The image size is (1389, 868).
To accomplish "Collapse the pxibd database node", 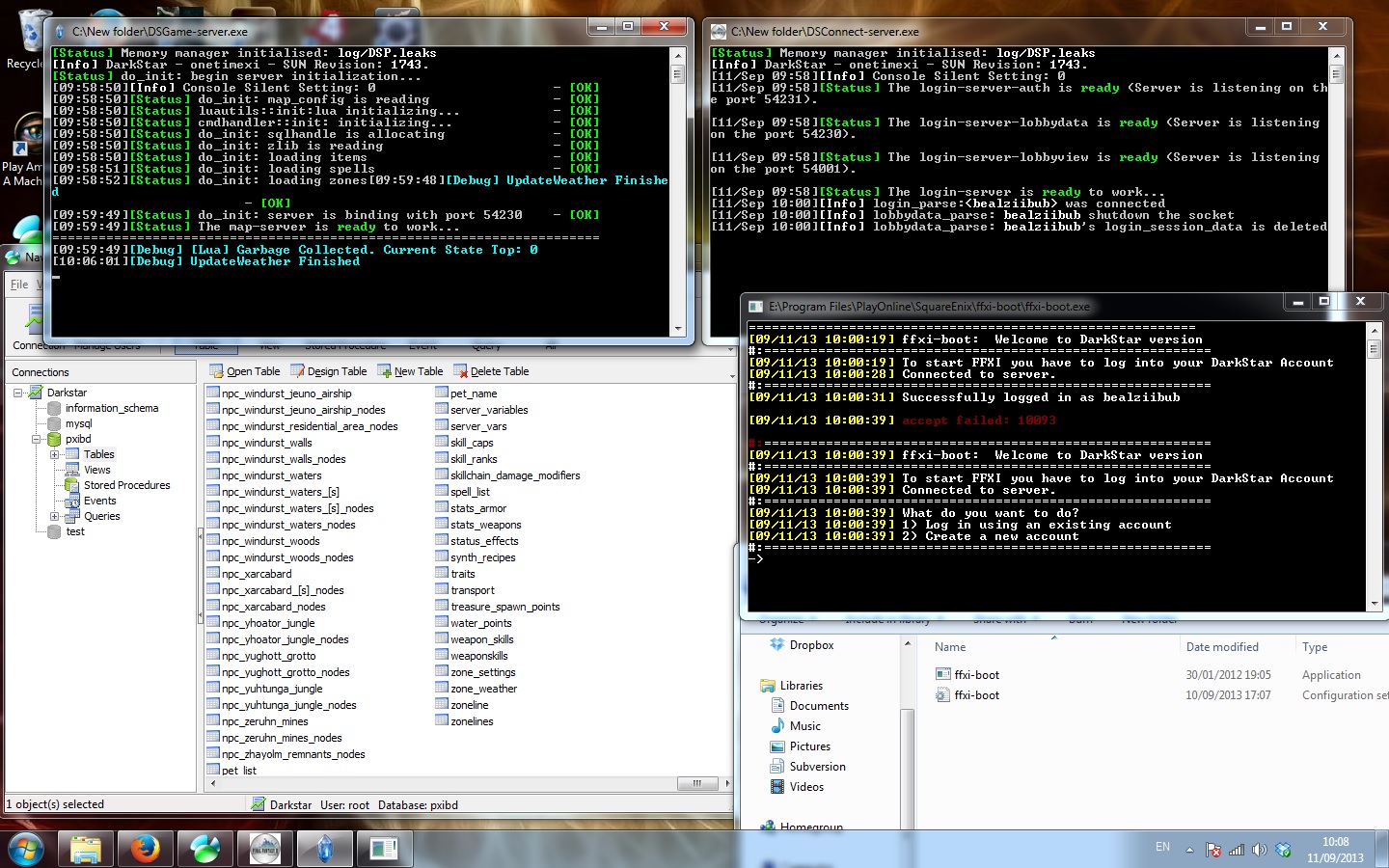I will point(37,439).
